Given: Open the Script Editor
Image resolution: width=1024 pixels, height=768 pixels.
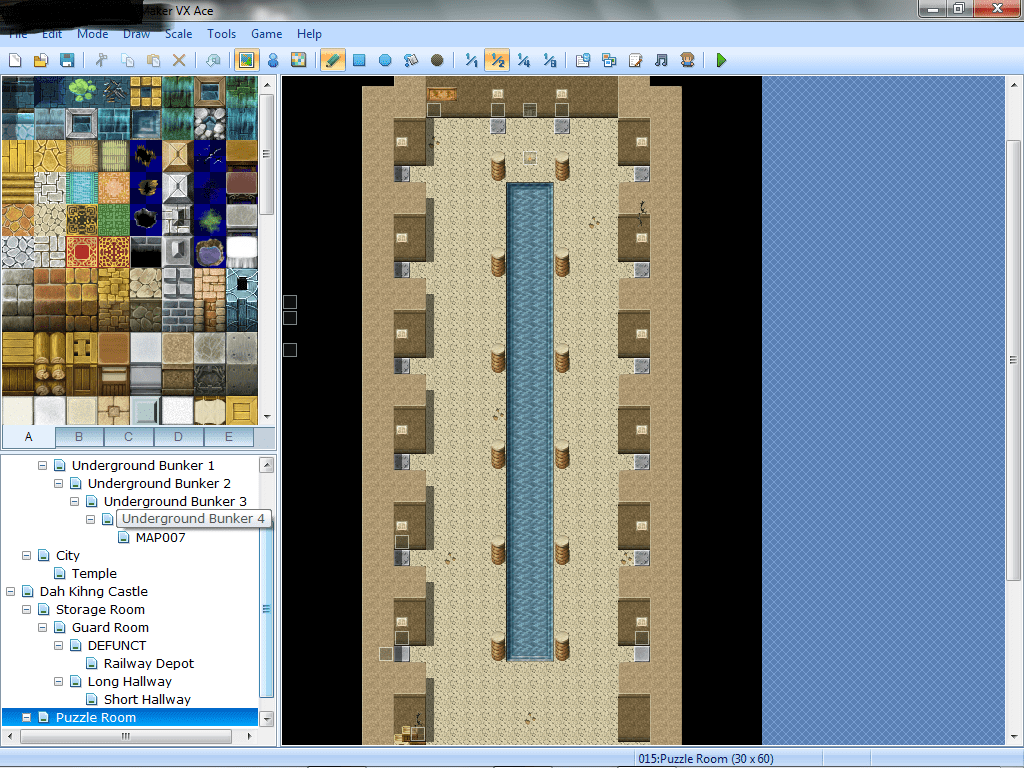Looking at the screenshot, I should (637, 60).
